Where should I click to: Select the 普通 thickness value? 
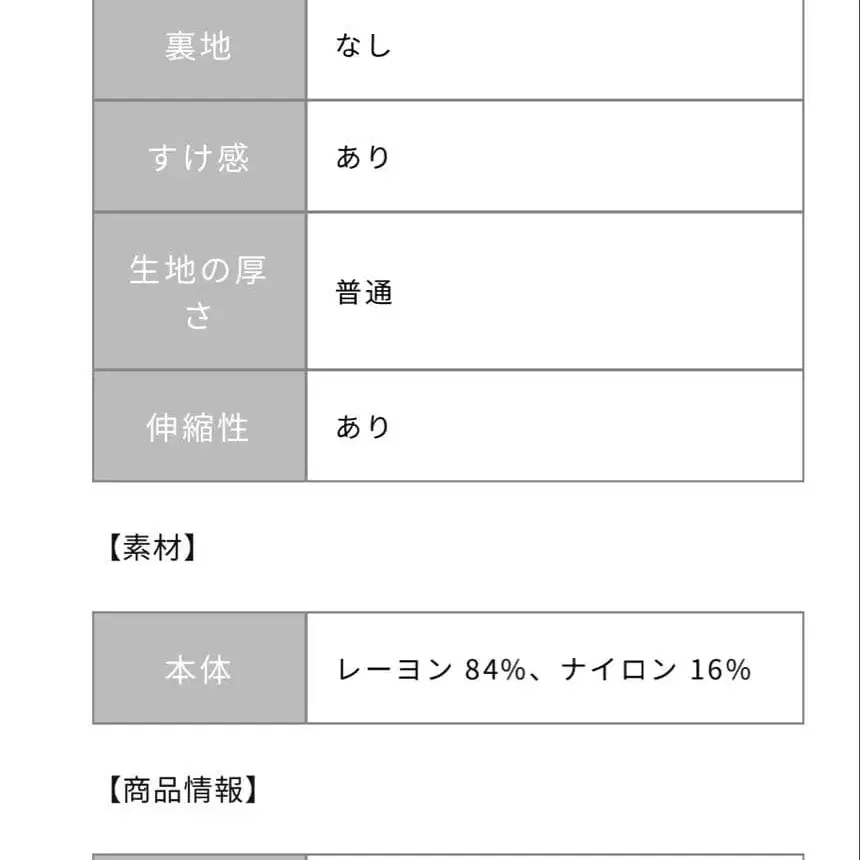(x=364, y=293)
